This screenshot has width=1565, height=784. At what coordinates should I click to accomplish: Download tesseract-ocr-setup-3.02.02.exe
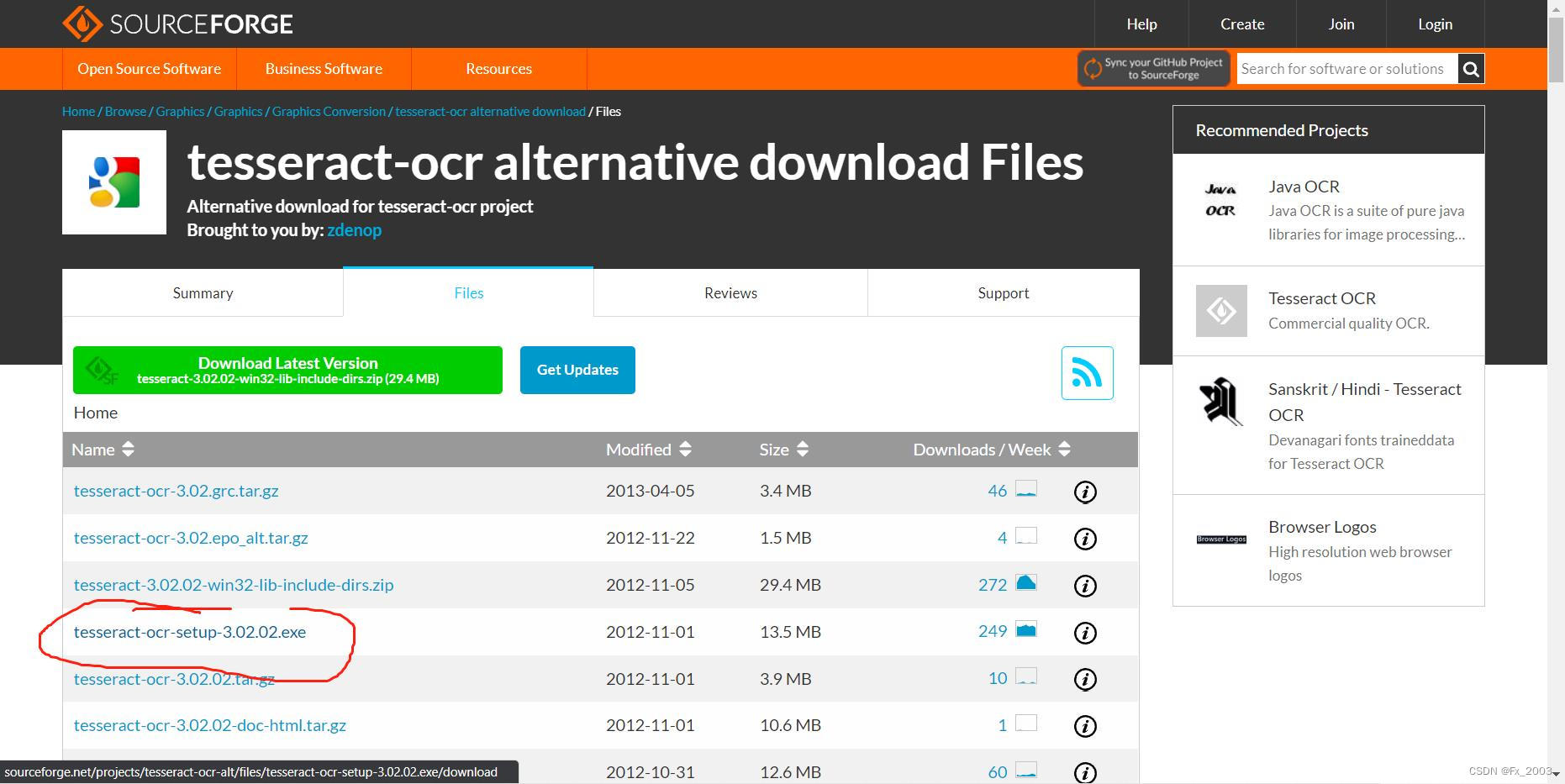click(190, 632)
